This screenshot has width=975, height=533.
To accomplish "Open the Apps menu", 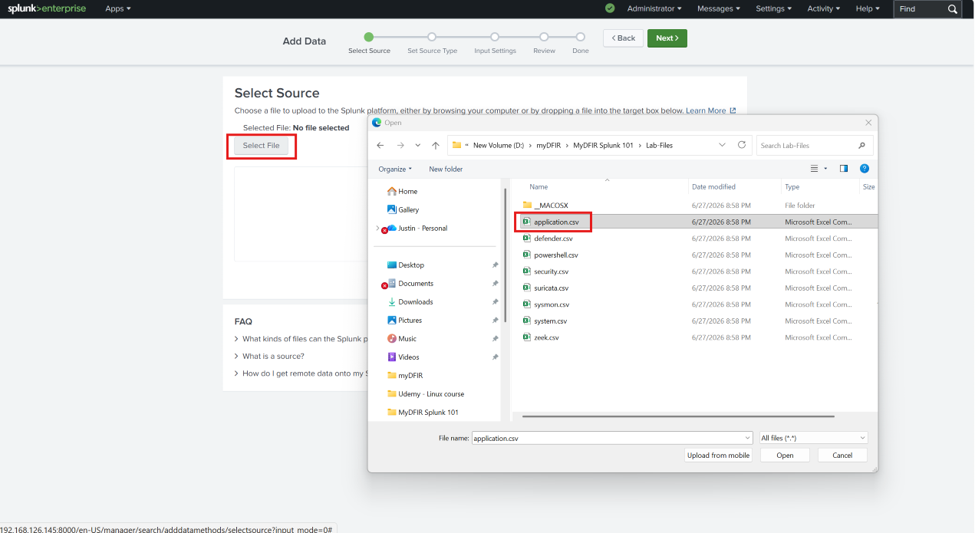I will pos(118,9).
